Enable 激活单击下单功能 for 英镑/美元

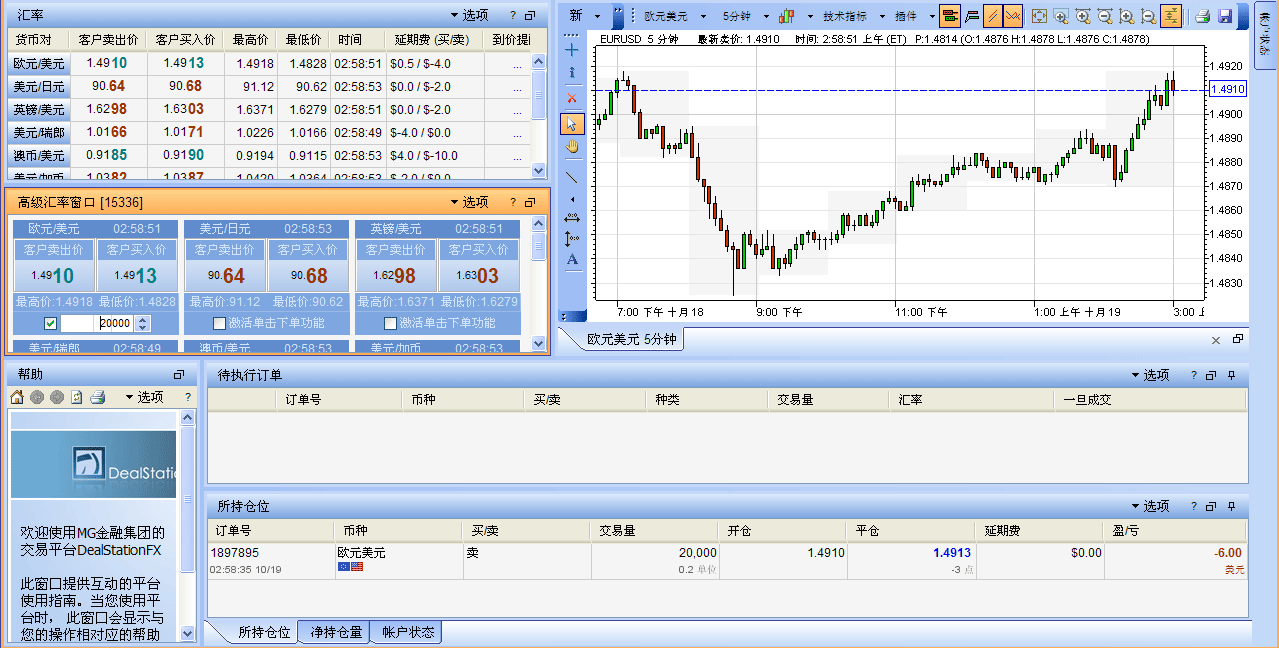[391, 323]
